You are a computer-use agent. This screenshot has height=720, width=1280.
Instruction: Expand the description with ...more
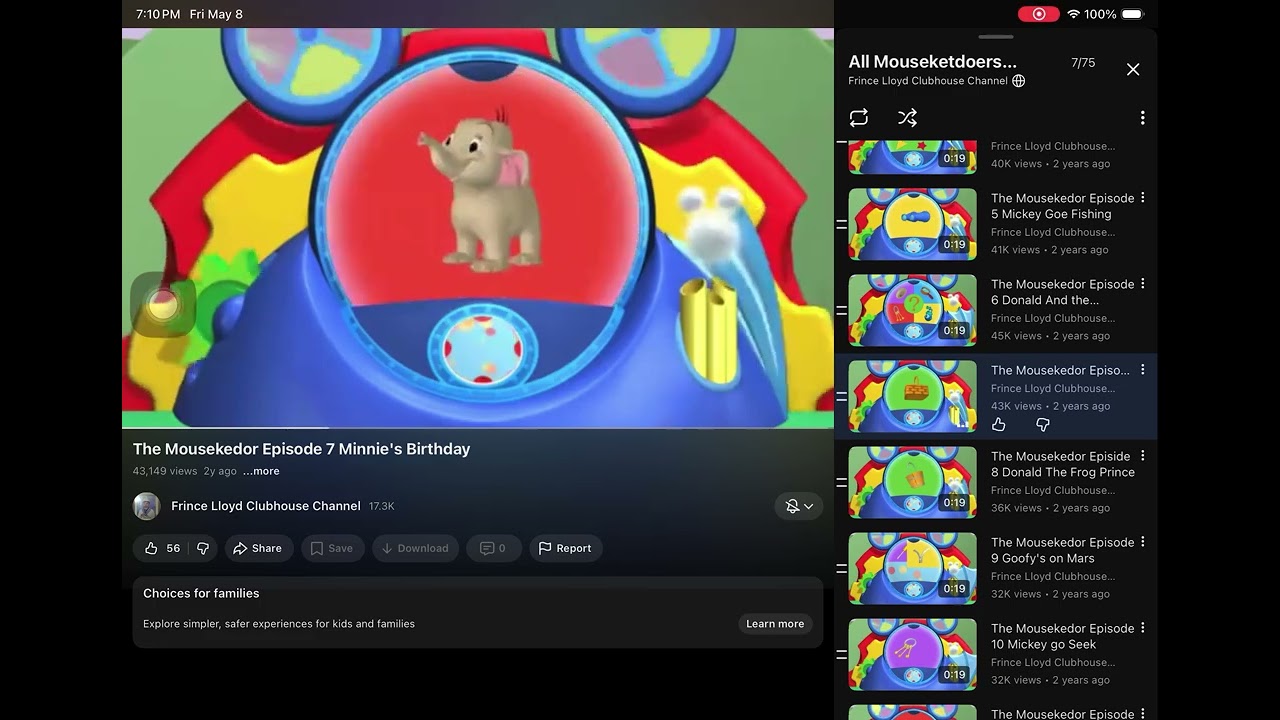pos(261,471)
